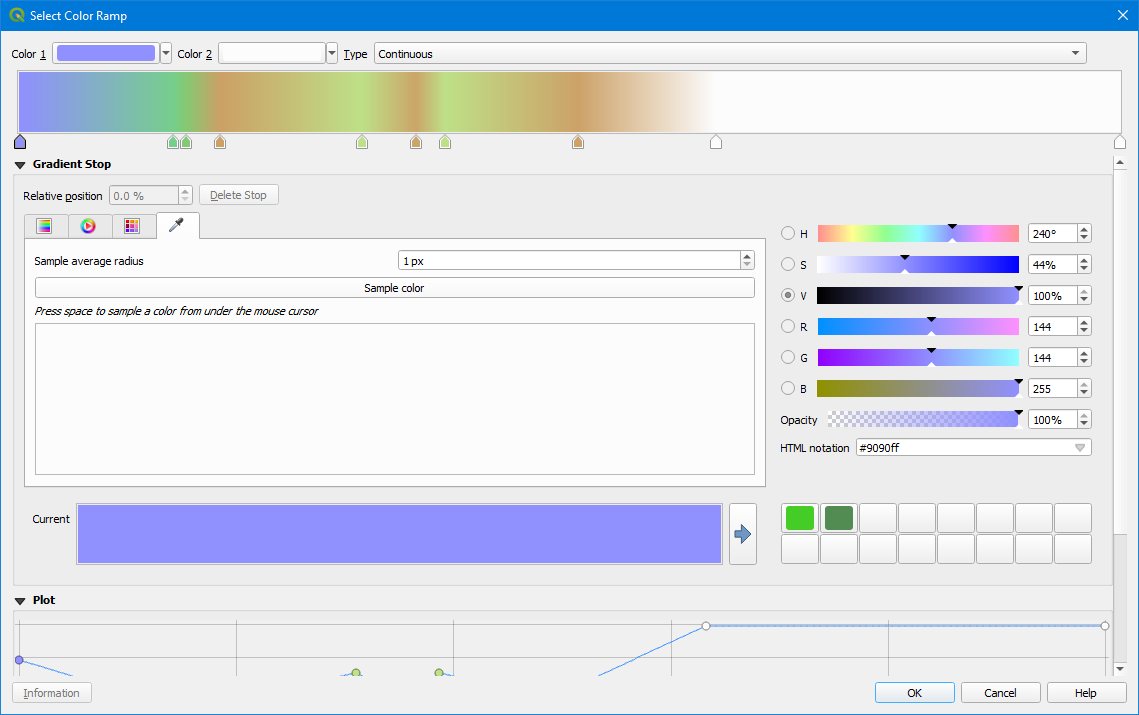
Task: Select the color picker eyedropper tab
Action: click(x=177, y=225)
